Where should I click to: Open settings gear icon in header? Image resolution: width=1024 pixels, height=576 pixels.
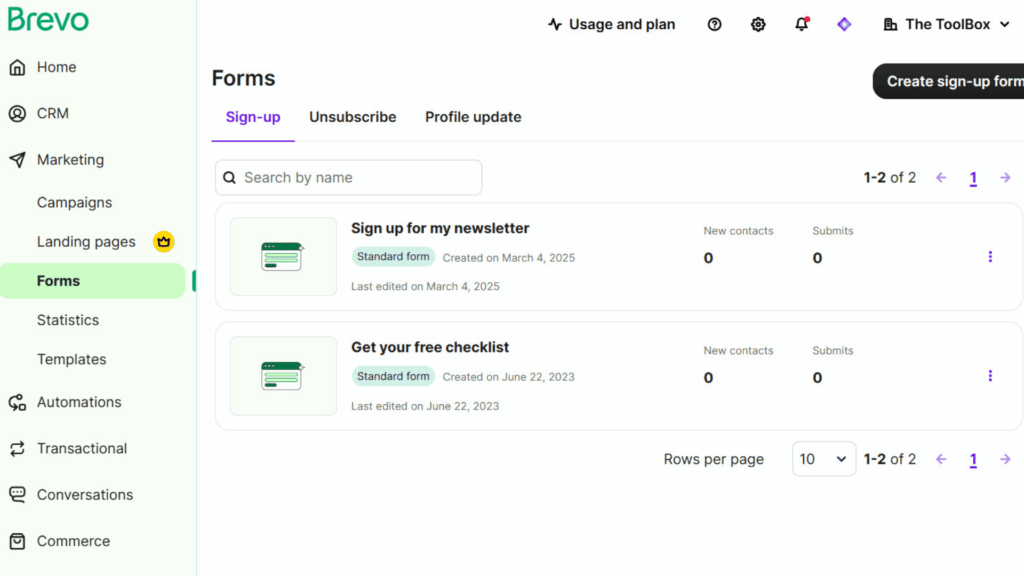[758, 25]
